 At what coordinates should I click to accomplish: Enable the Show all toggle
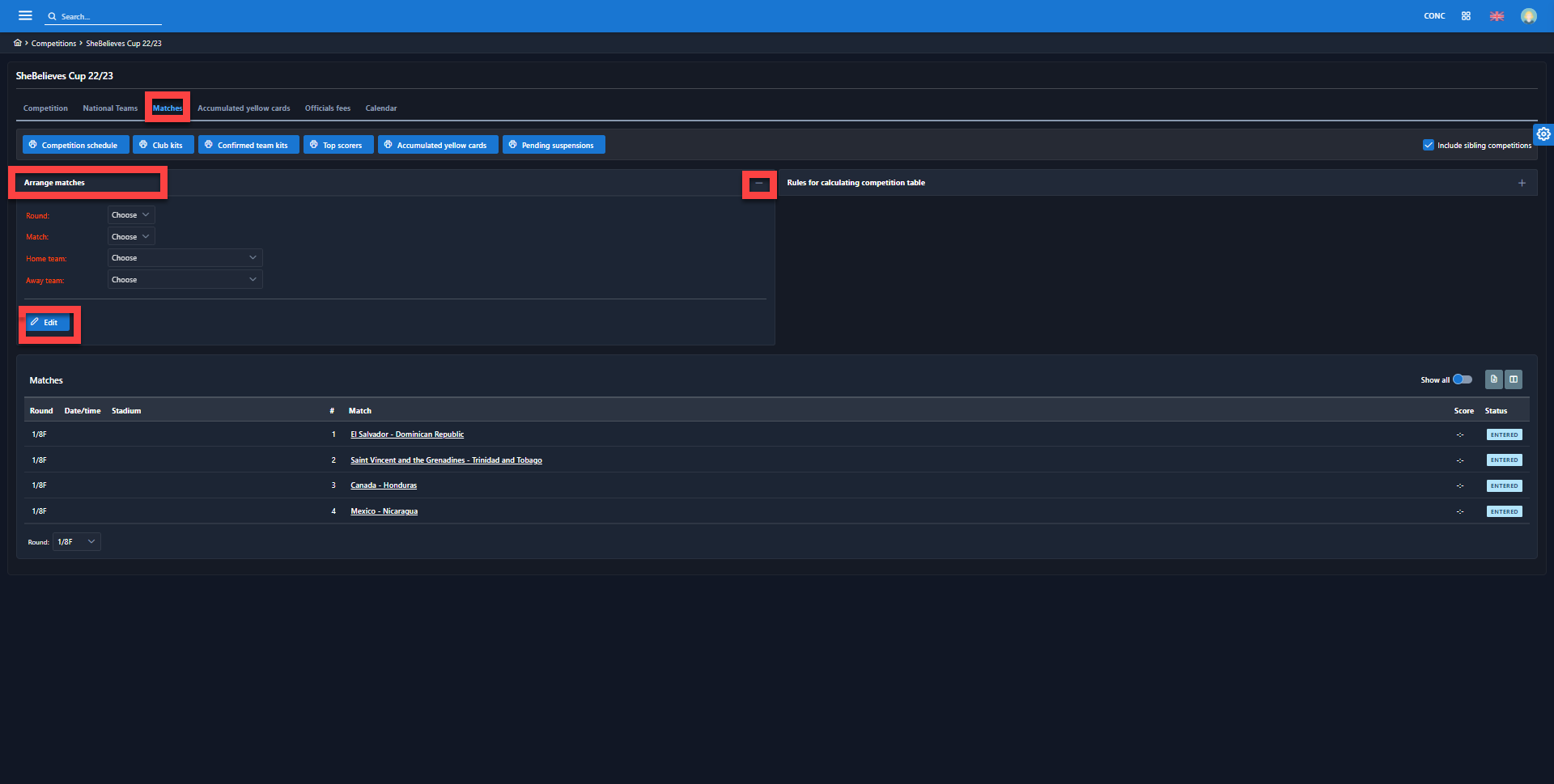point(1462,379)
